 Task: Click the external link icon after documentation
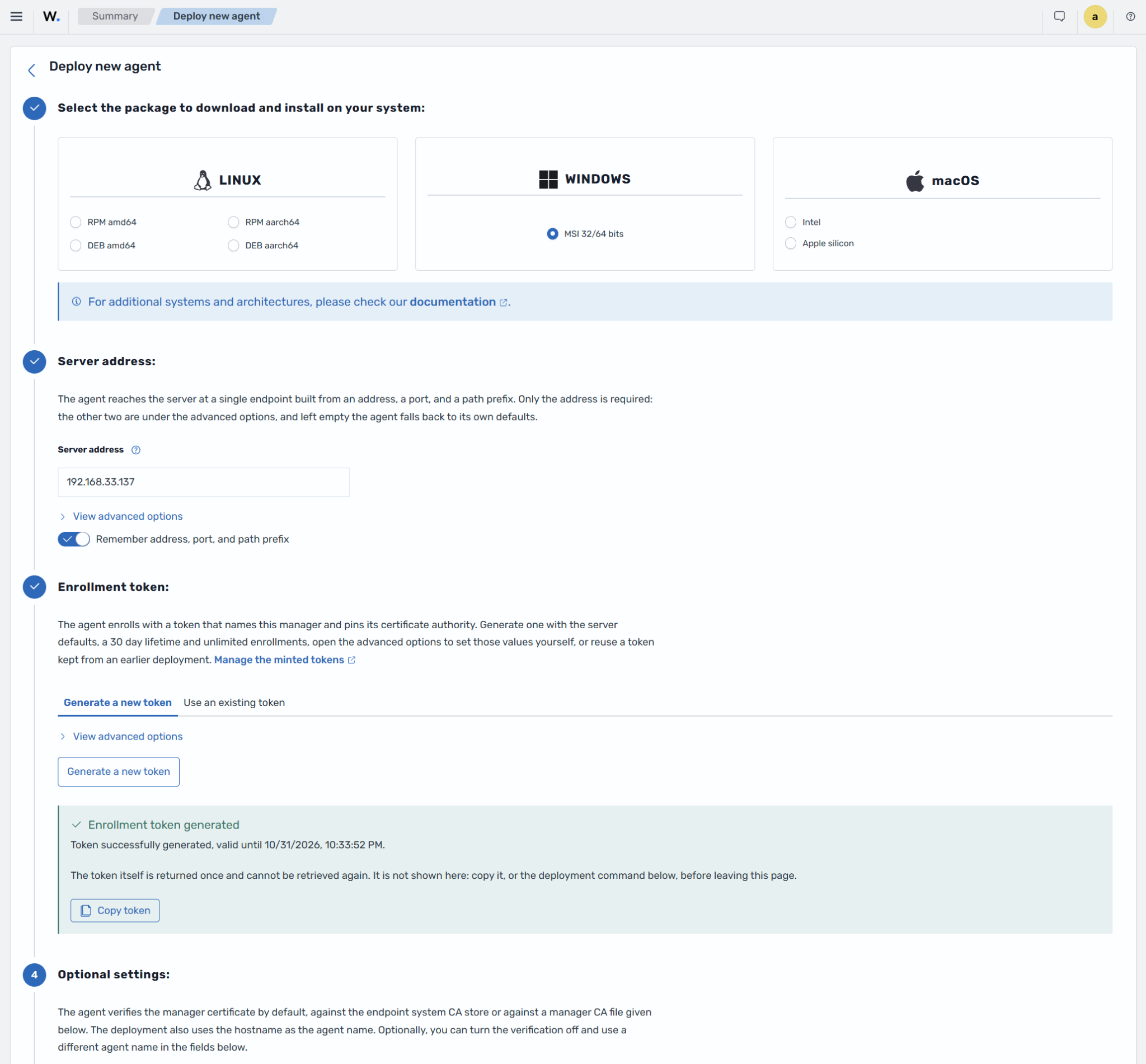(x=503, y=303)
